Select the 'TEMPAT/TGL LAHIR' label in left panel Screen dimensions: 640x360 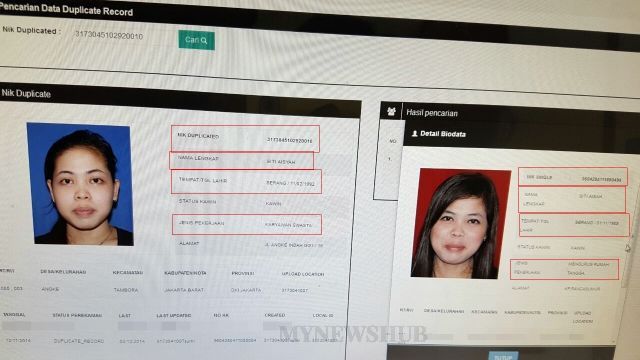(203, 180)
